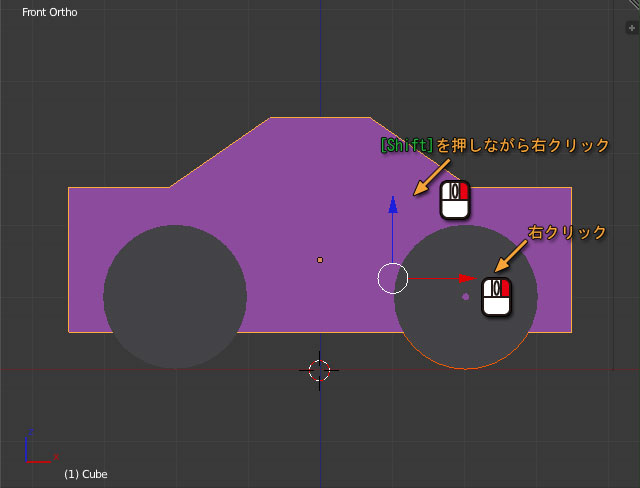Screen dimensions: 640x488
Task: Click the "右クリック" annotation text
Action: 567,232
